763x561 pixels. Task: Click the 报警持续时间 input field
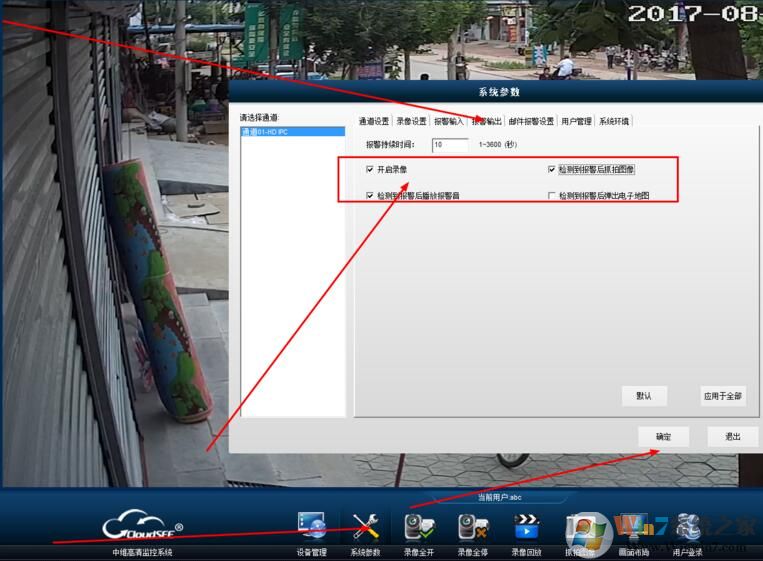pos(450,145)
